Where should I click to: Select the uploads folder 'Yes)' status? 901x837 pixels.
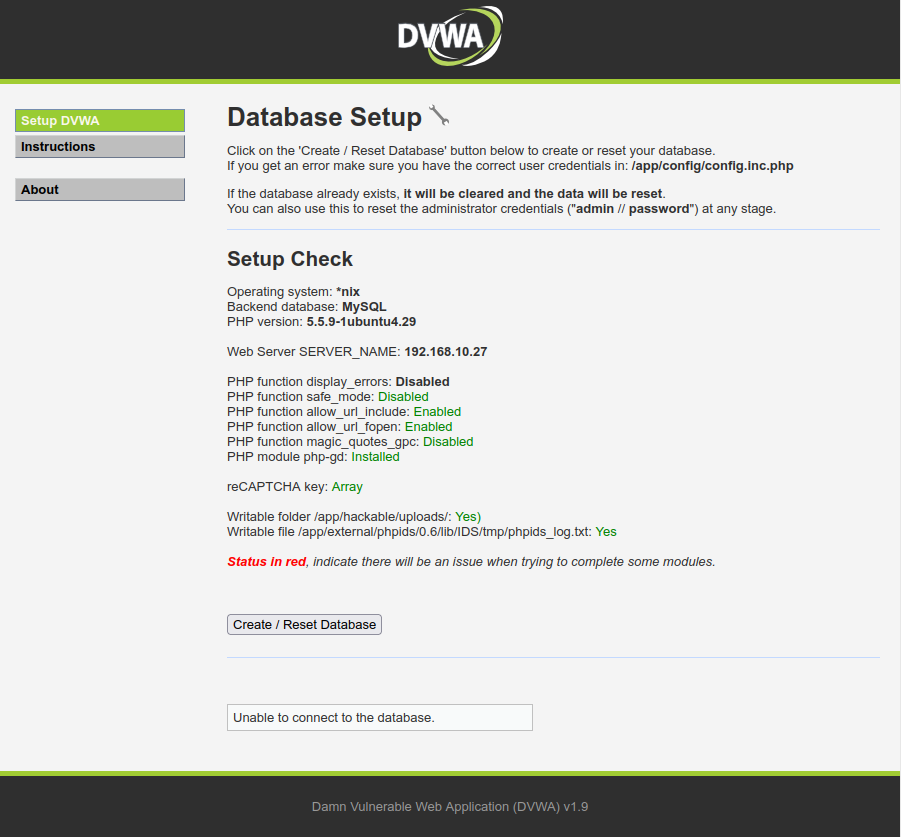(x=468, y=516)
